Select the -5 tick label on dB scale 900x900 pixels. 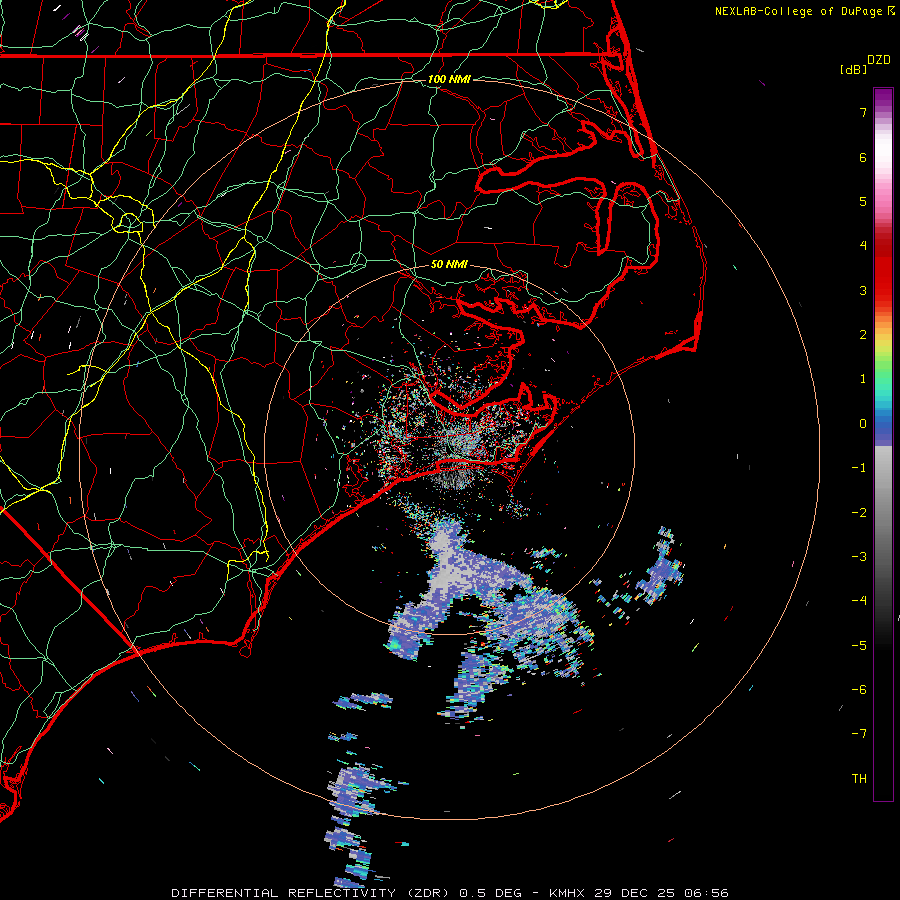coord(859,646)
